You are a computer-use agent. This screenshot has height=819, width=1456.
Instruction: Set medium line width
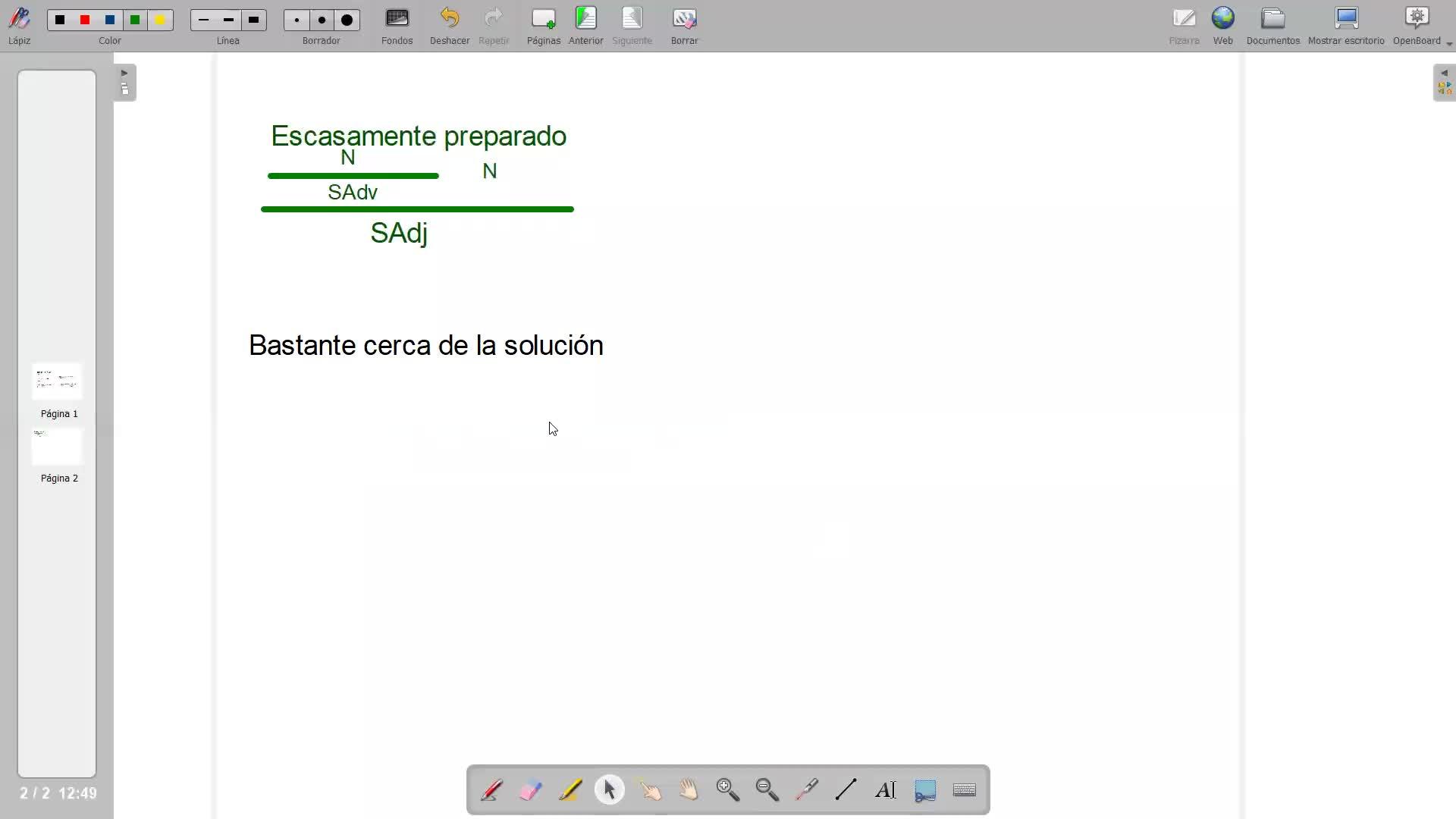[x=228, y=20]
